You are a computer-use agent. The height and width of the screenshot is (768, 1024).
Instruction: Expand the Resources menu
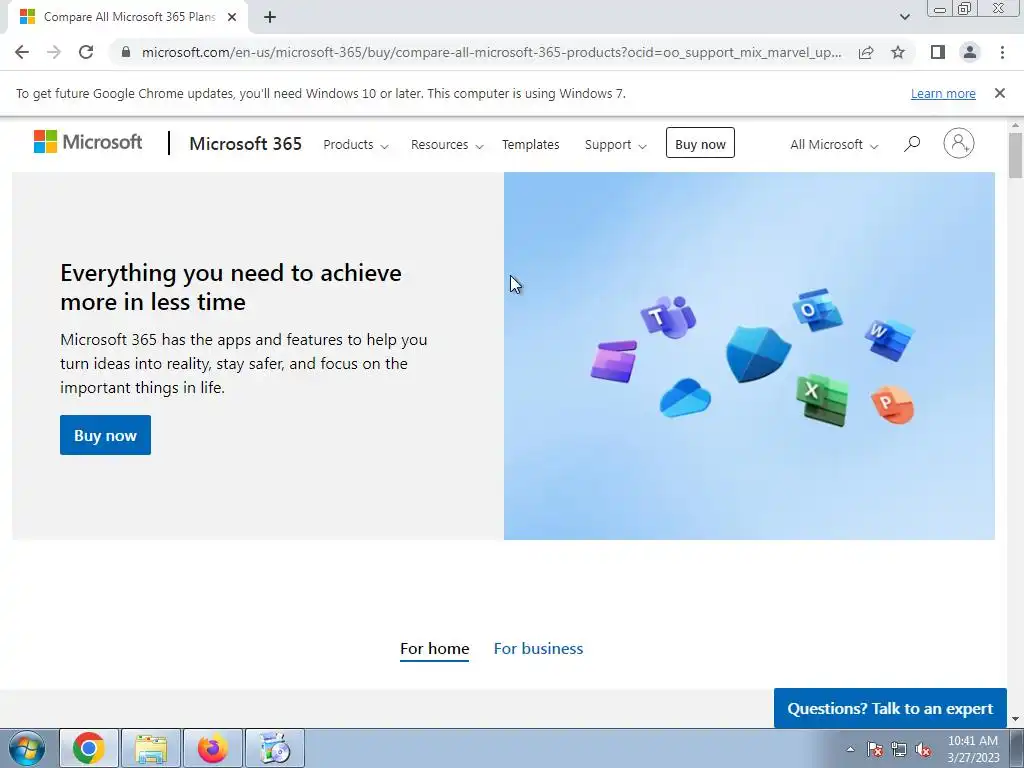pos(447,144)
